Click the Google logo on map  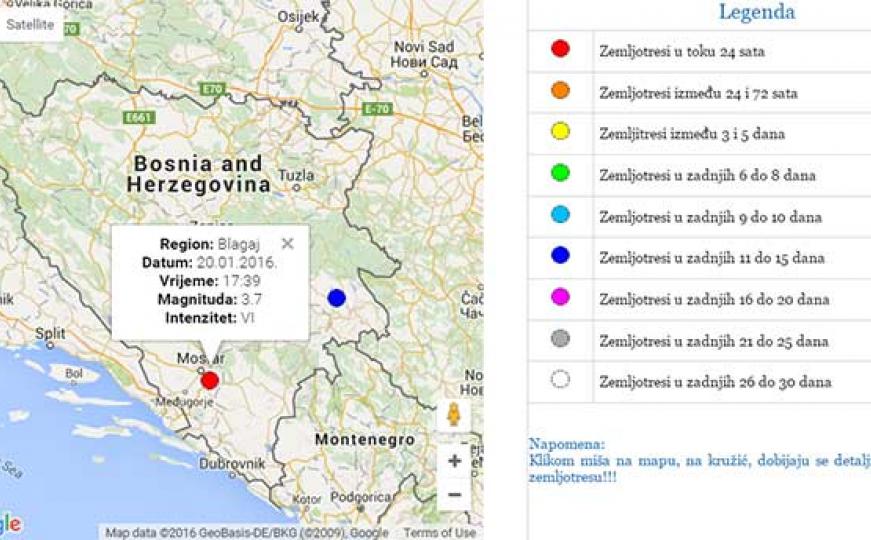coord(10,524)
